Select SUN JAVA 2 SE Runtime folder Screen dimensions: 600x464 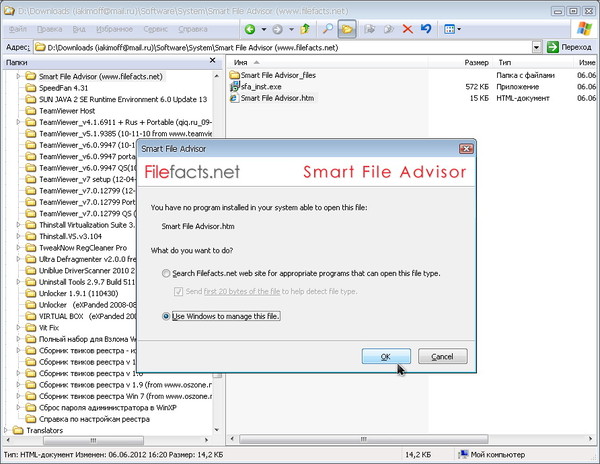[123, 99]
